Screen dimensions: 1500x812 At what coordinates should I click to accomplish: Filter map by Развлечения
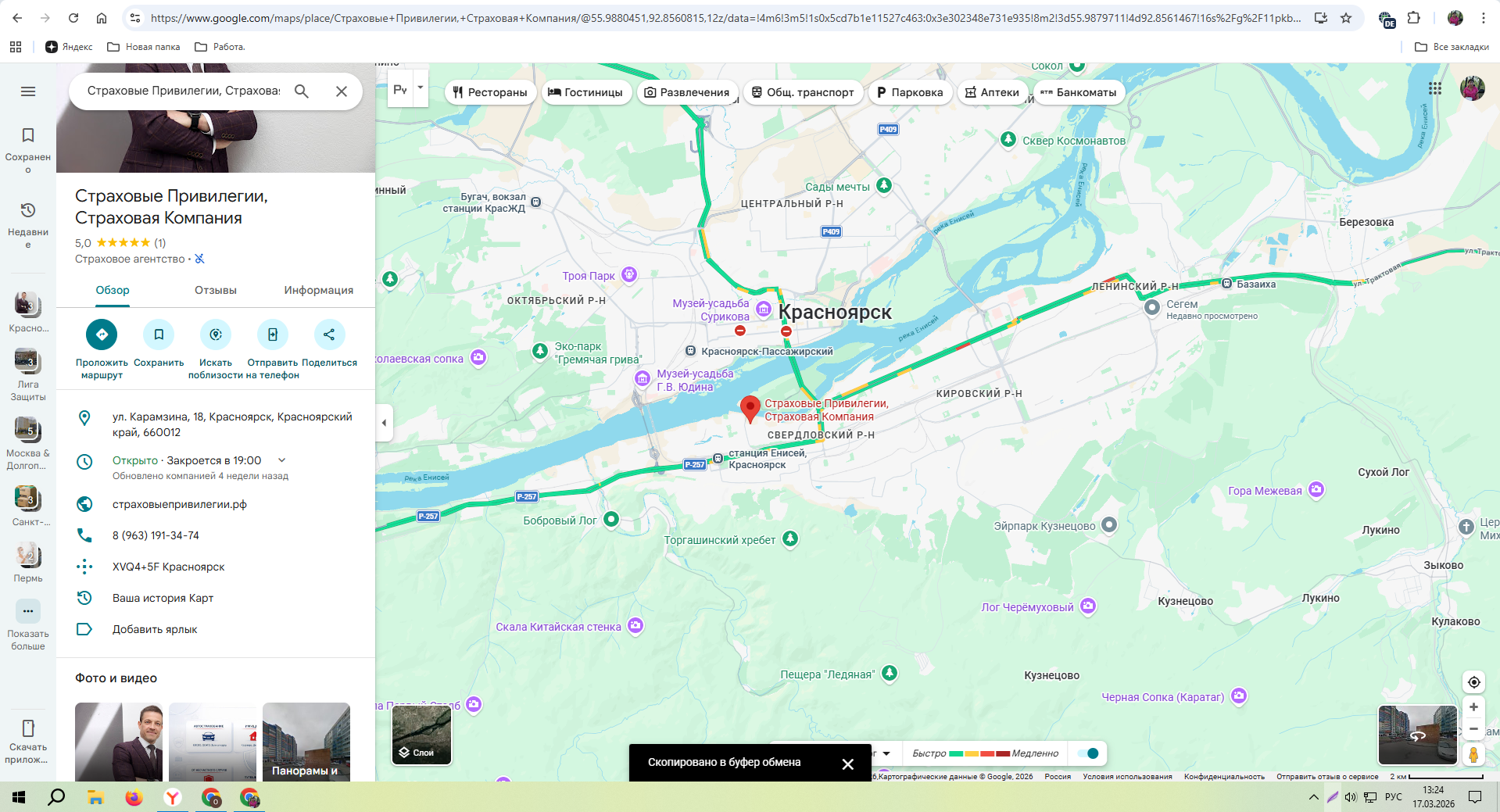[687, 92]
